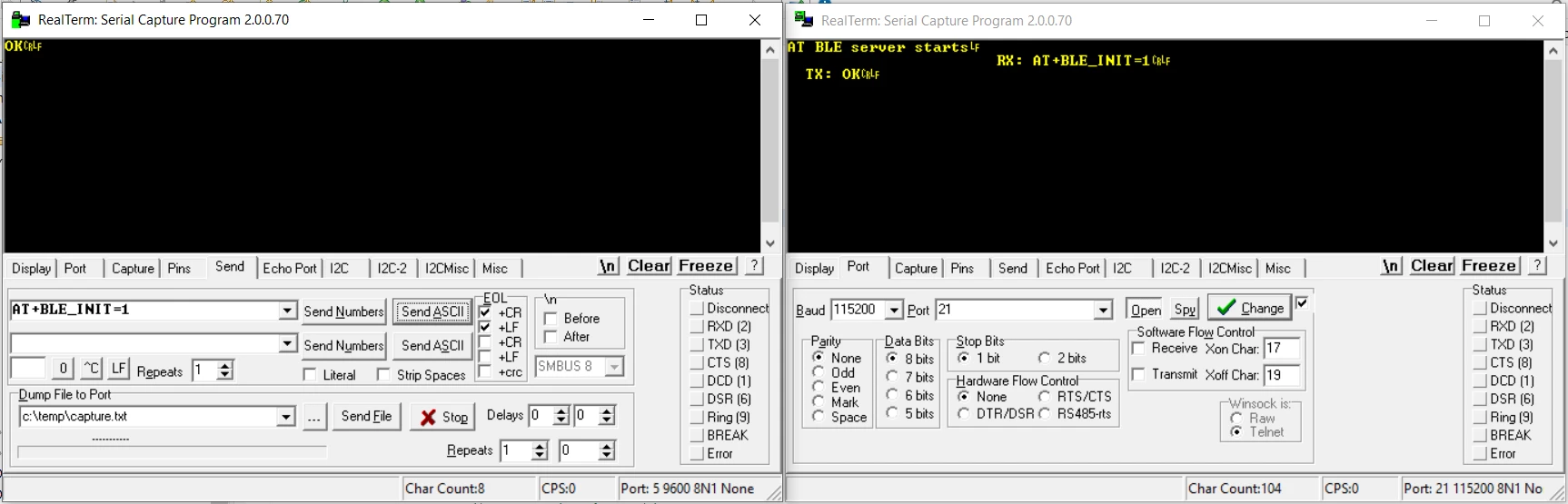Select 7 bits data bits option

pyautogui.click(x=892, y=377)
